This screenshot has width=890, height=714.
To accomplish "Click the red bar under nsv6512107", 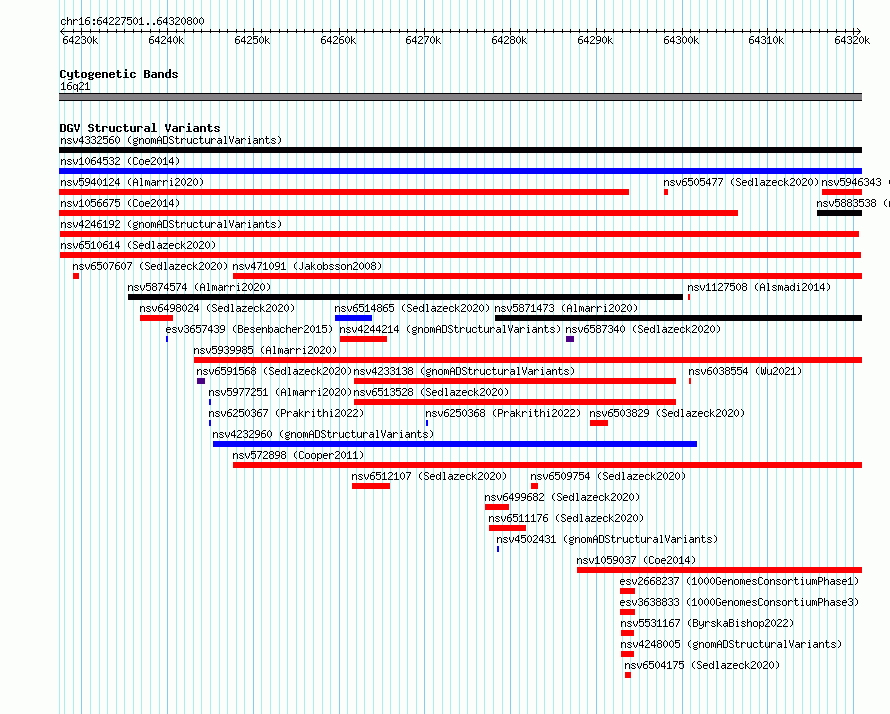I will coord(371,486).
